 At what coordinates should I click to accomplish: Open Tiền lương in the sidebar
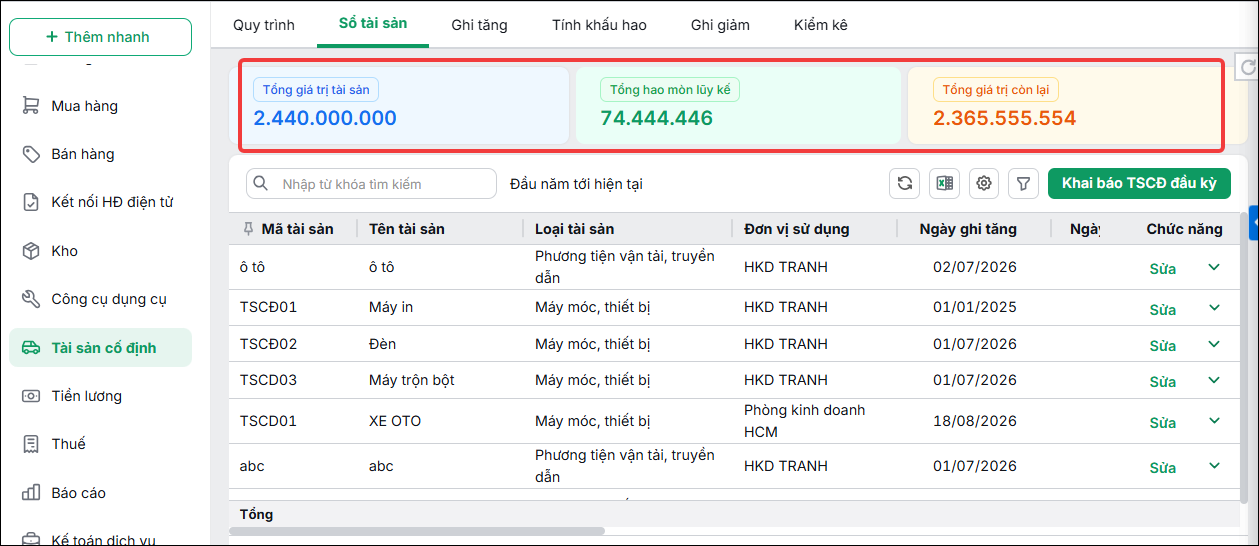tap(100, 396)
